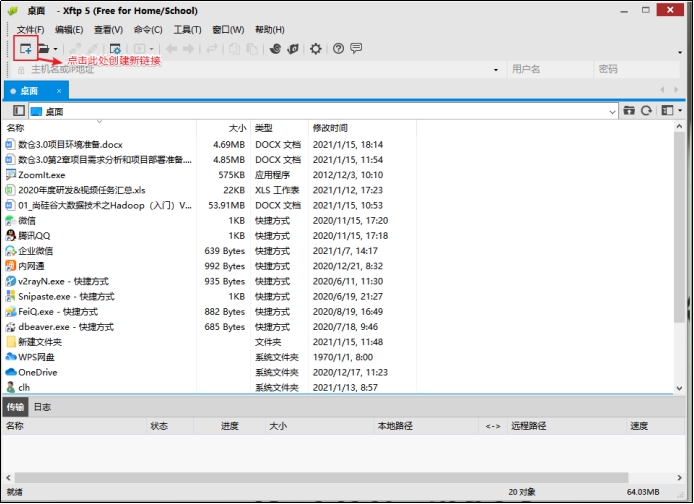694x504 pixels.
Task: Select the dbeaver.exe shortcut row
Action: pyautogui.click(x=208, y=327)
